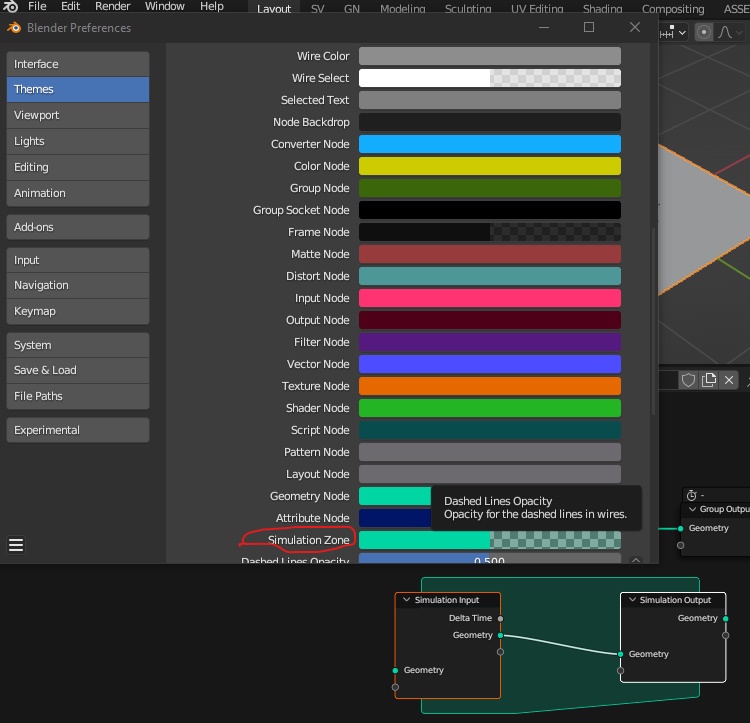The width and height of the screenshot is (750, 723).
Task: Click Simulation Input Delta Time output socket
Action: click(500, 618)
